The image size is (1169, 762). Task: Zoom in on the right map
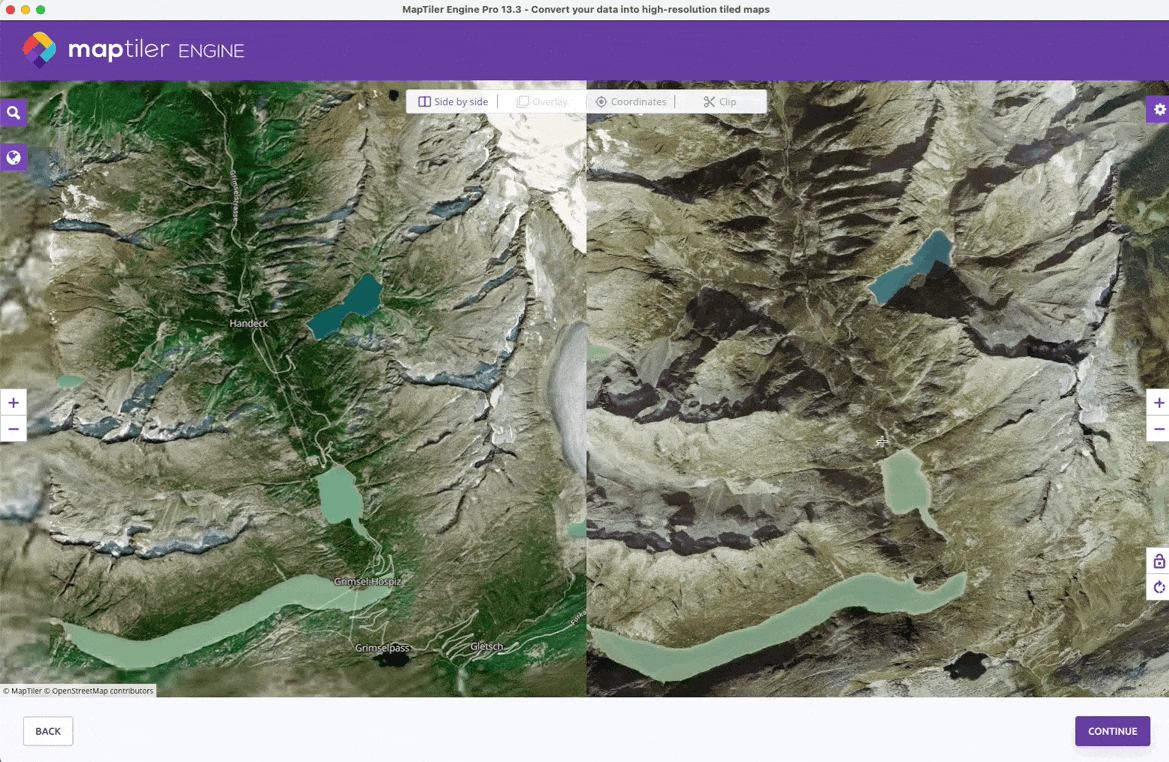coord(1159,403)
